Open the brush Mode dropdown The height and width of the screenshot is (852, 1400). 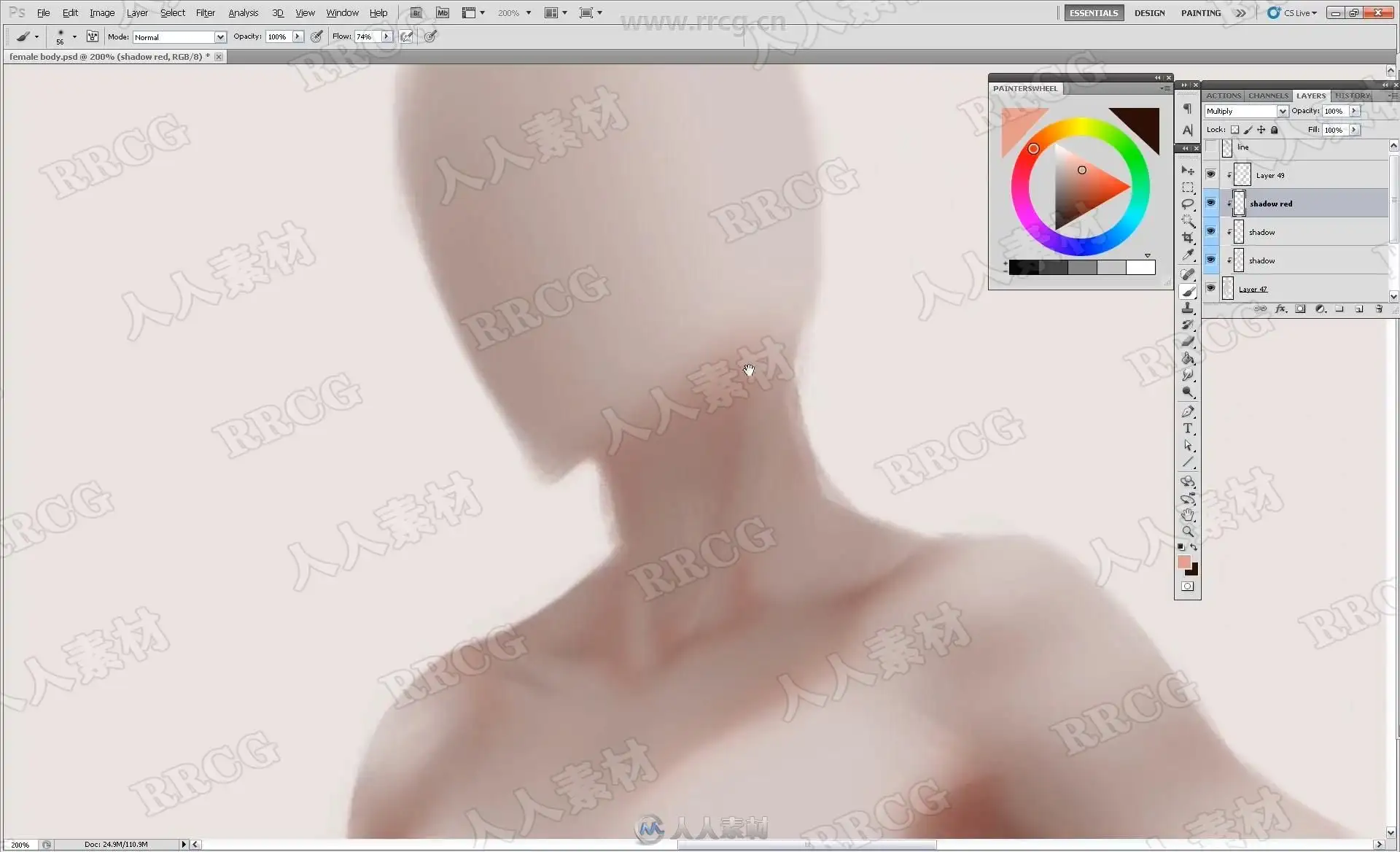[219, 37]
